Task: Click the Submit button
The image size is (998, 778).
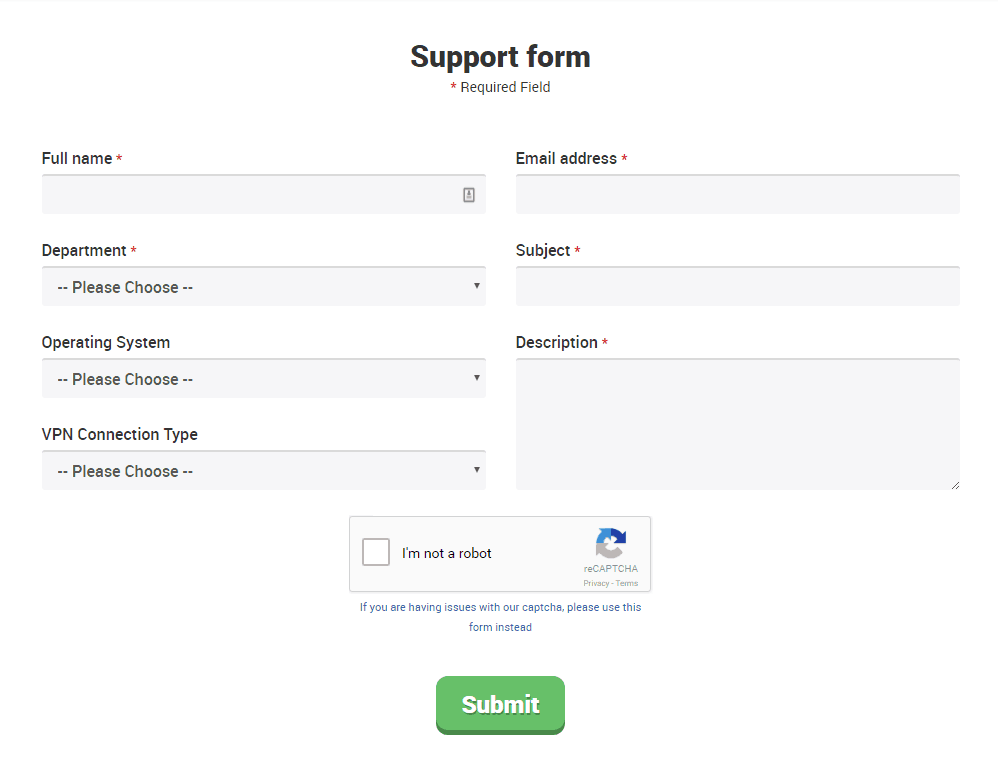Action: pos(500,705)
